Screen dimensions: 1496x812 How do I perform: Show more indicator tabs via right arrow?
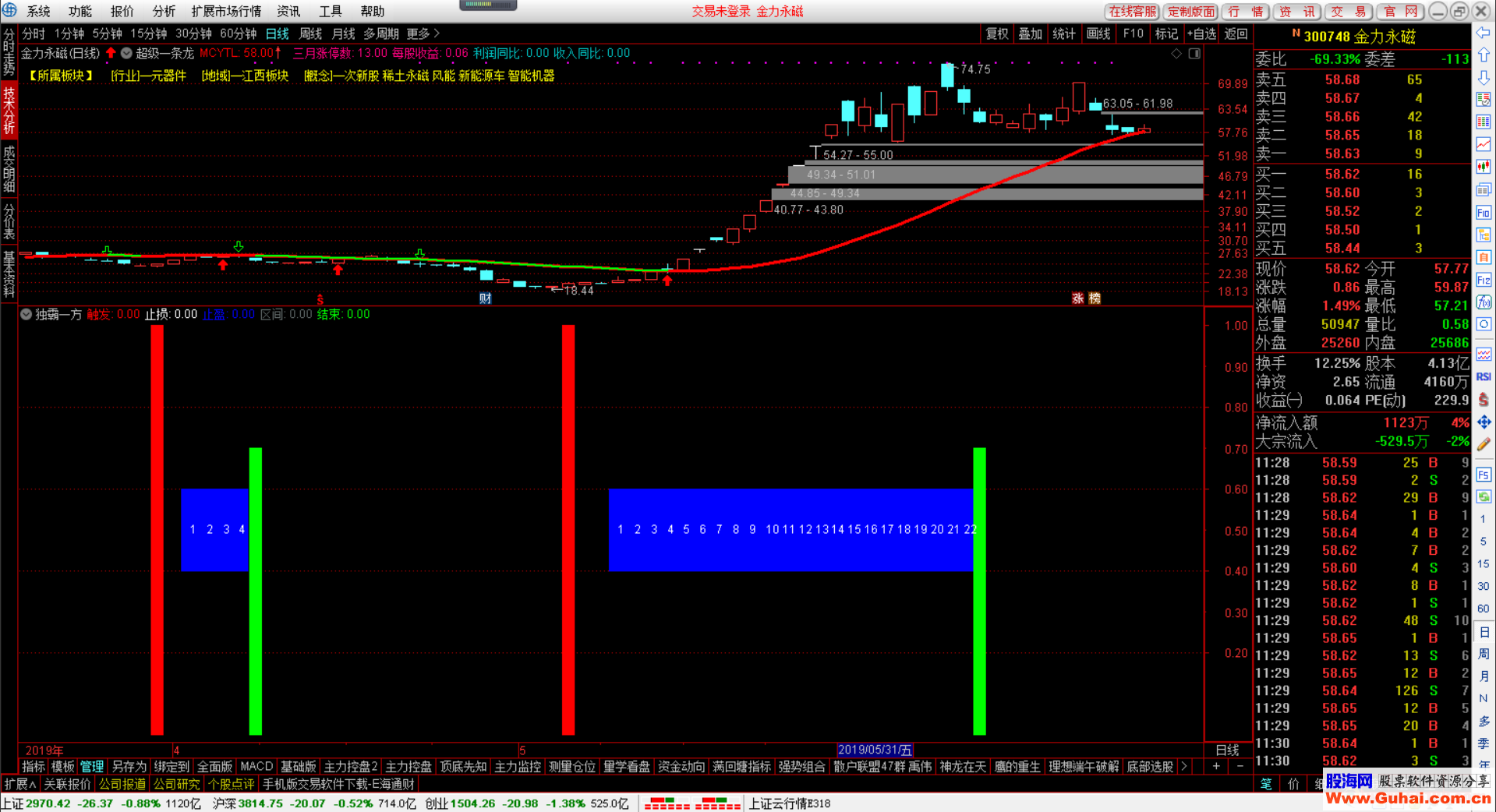[x=1184, y=767]
